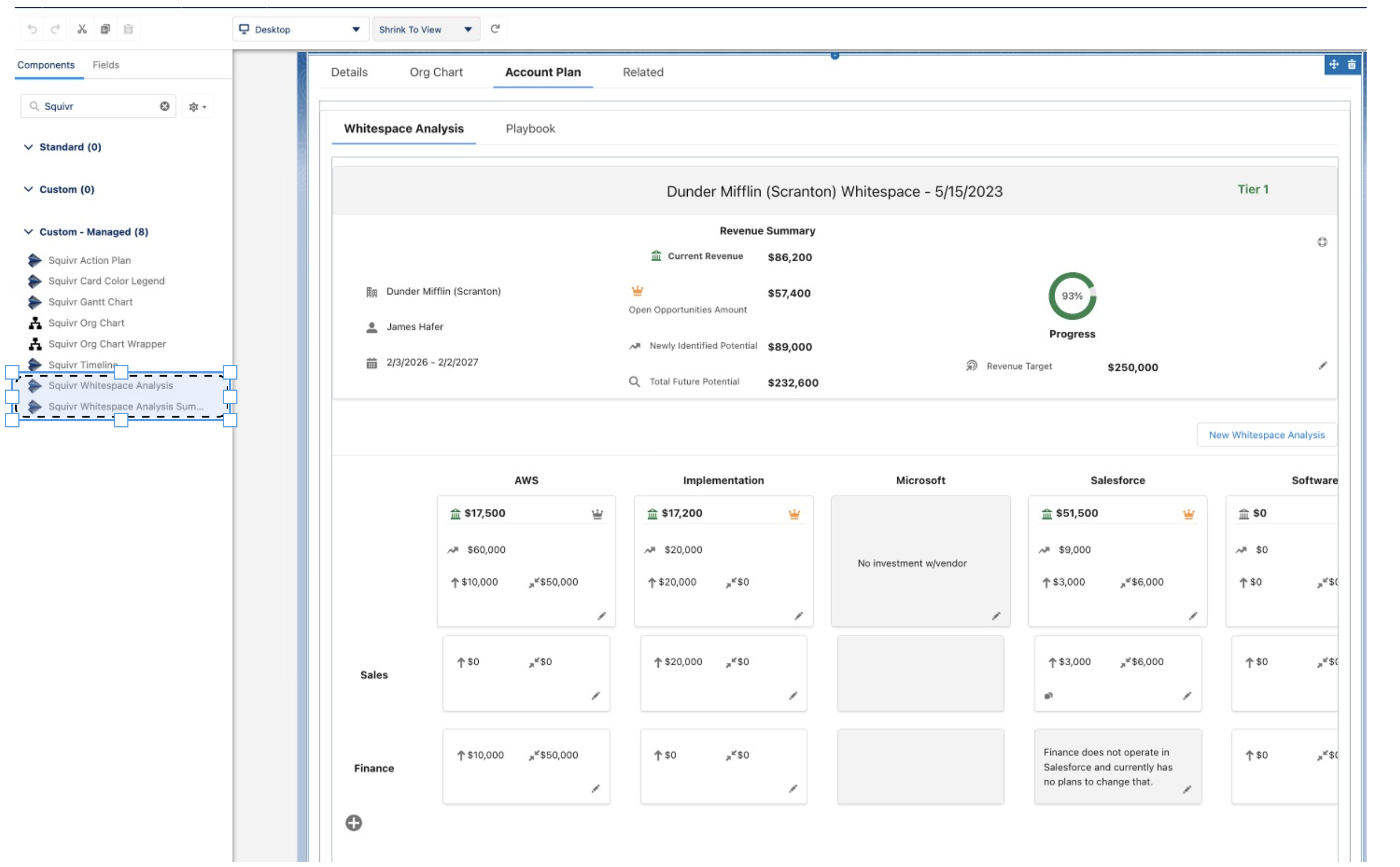The height and width of the screenshot is (867, 1400).
Task: Edit Revenue Target using pencil icon
Action: (x=1322, y=366)
